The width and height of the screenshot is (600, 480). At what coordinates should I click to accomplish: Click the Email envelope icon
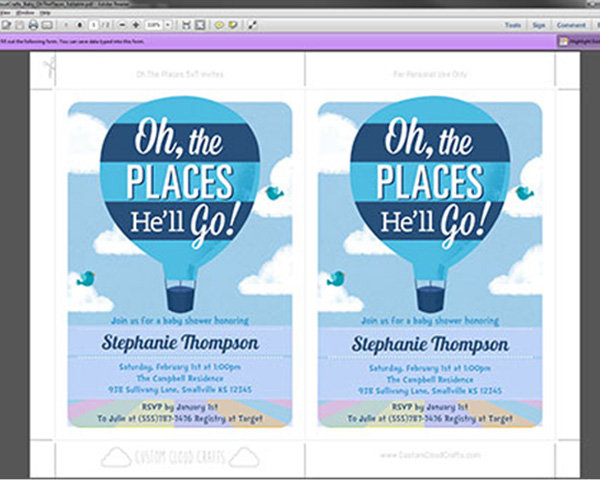coord(47,25)
